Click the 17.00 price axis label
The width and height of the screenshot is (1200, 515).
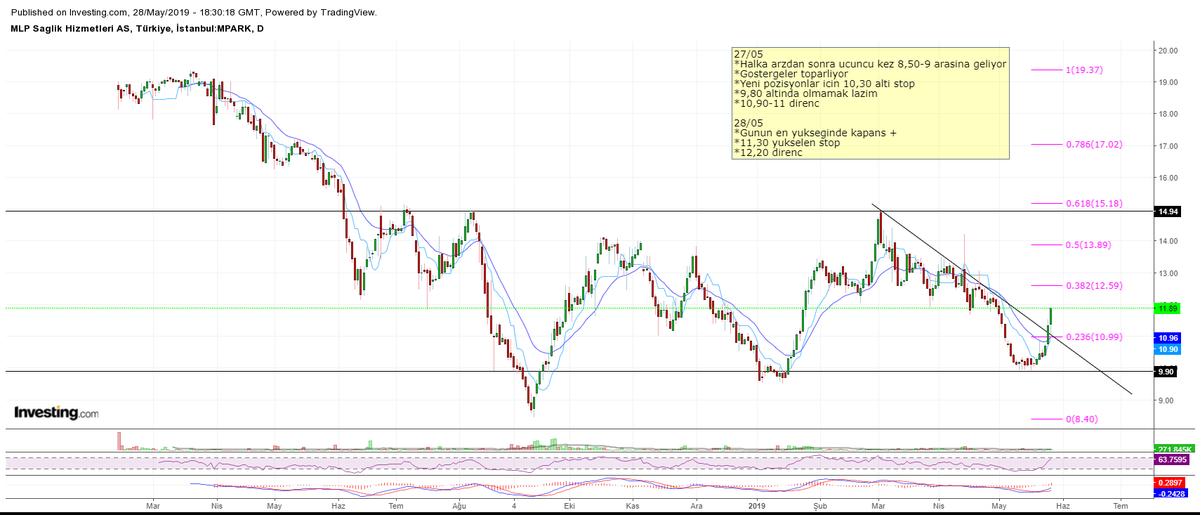[1168, 146]
